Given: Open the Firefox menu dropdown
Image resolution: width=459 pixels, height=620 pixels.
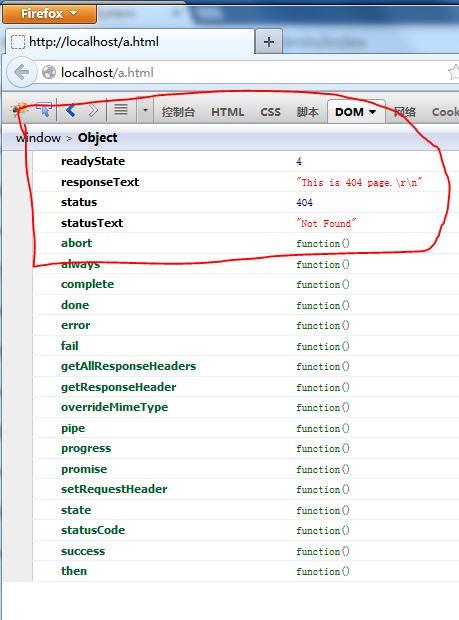Looking at the screenshot, I should [x=49, y=13].
